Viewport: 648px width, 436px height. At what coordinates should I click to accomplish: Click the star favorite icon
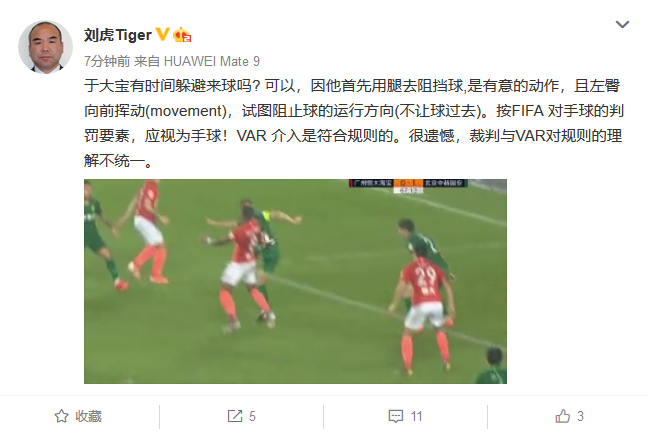tap(62, 416)
